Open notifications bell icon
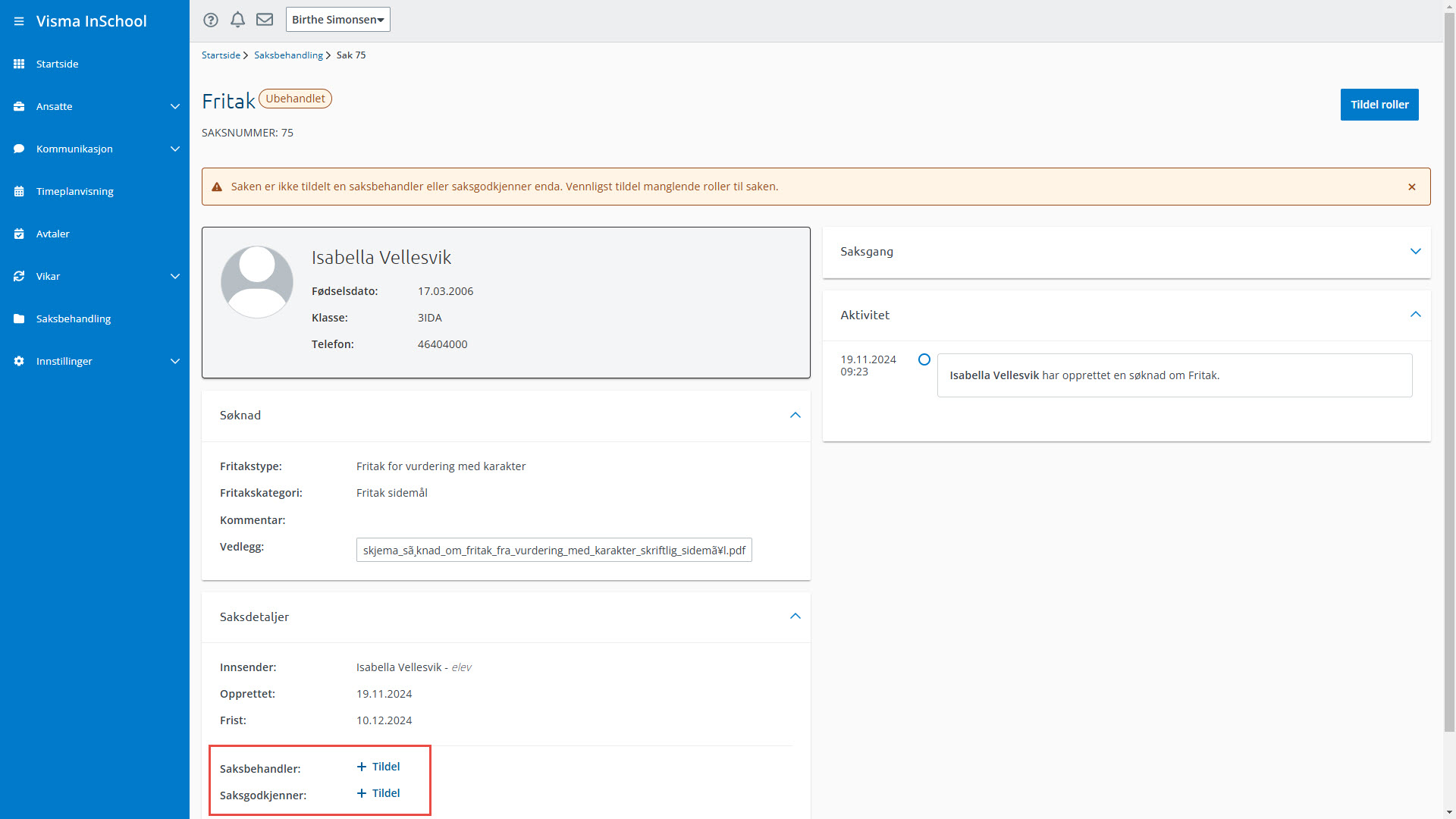The image size is (1456, 819). [237, 20]
